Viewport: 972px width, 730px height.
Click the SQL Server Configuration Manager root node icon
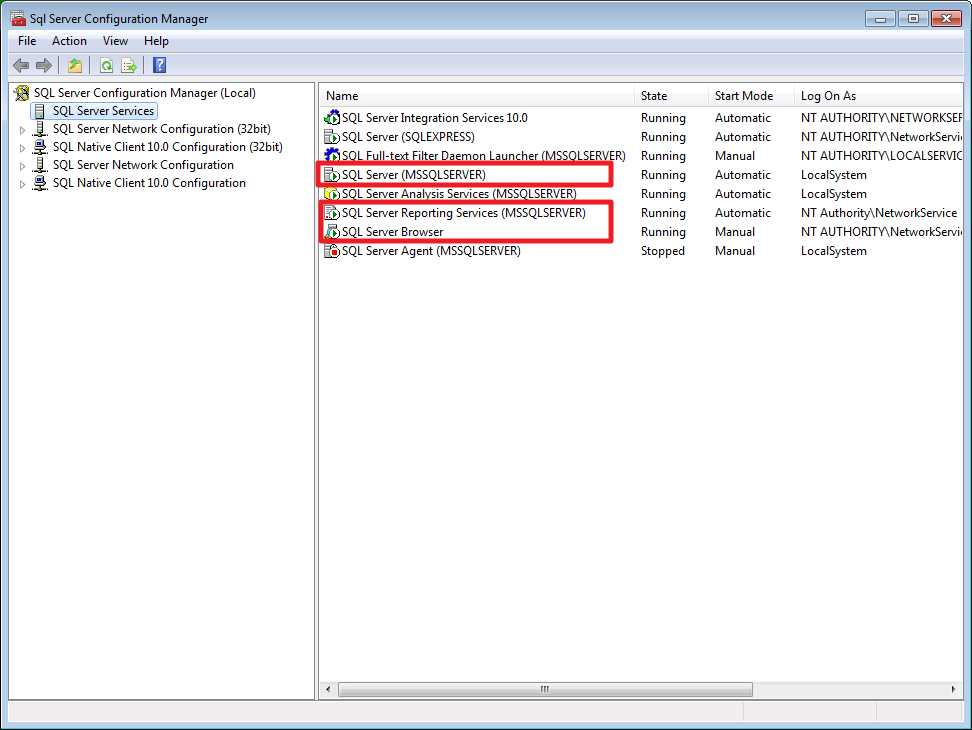coord(22,93)
